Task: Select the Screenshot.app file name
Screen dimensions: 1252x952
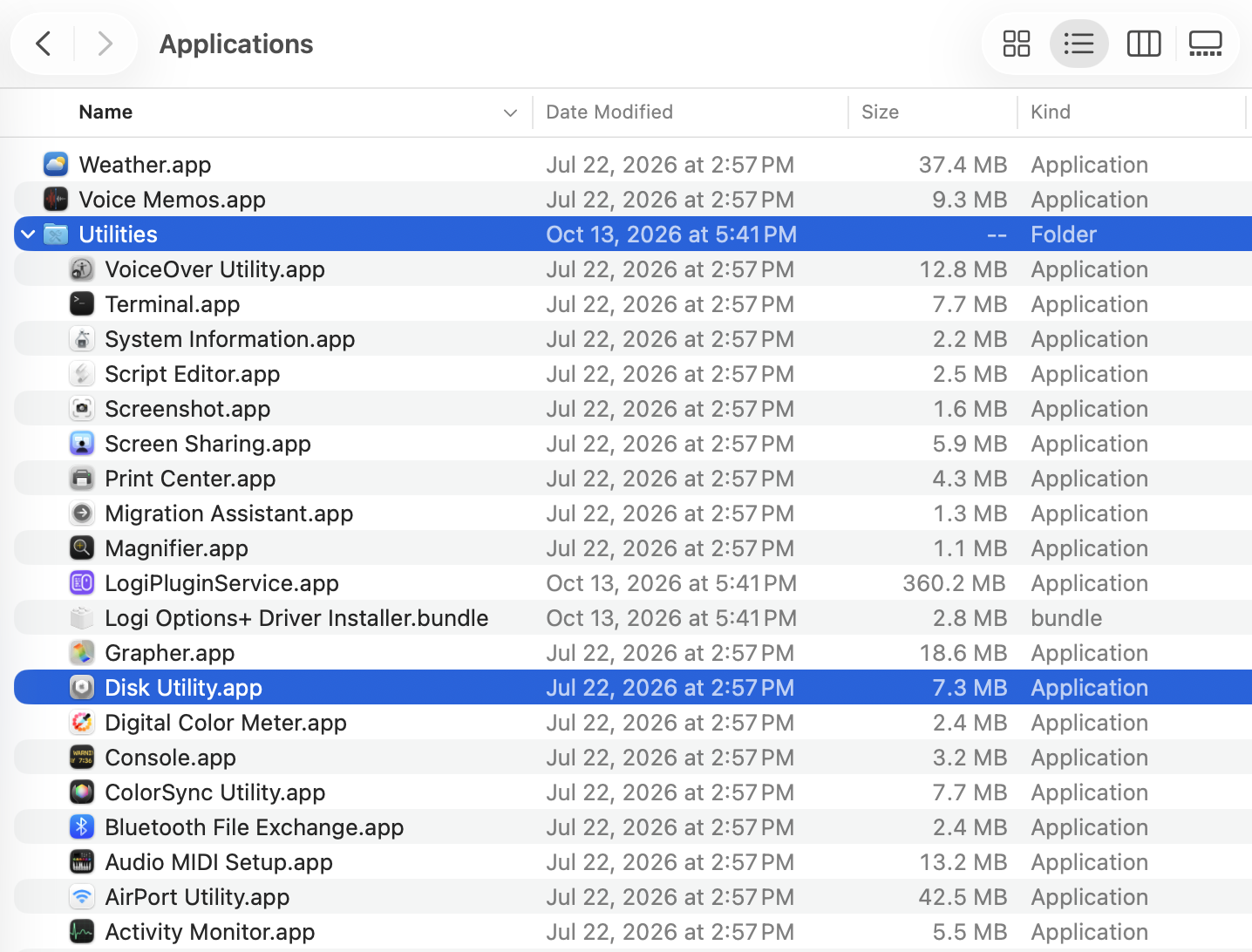Action: tap(187, 409)
